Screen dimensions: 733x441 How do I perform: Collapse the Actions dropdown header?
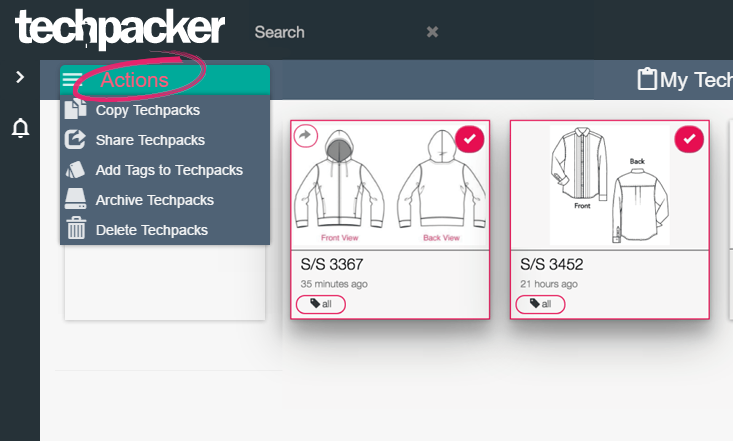[x=165, y=80]
